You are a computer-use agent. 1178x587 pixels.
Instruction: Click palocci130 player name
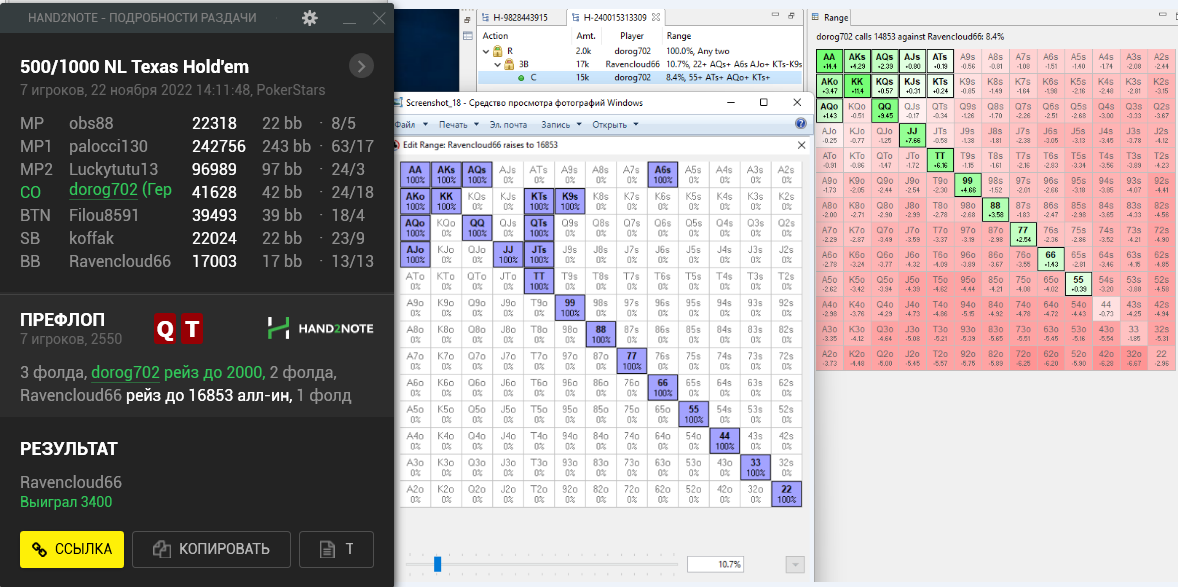pos(108,146)
